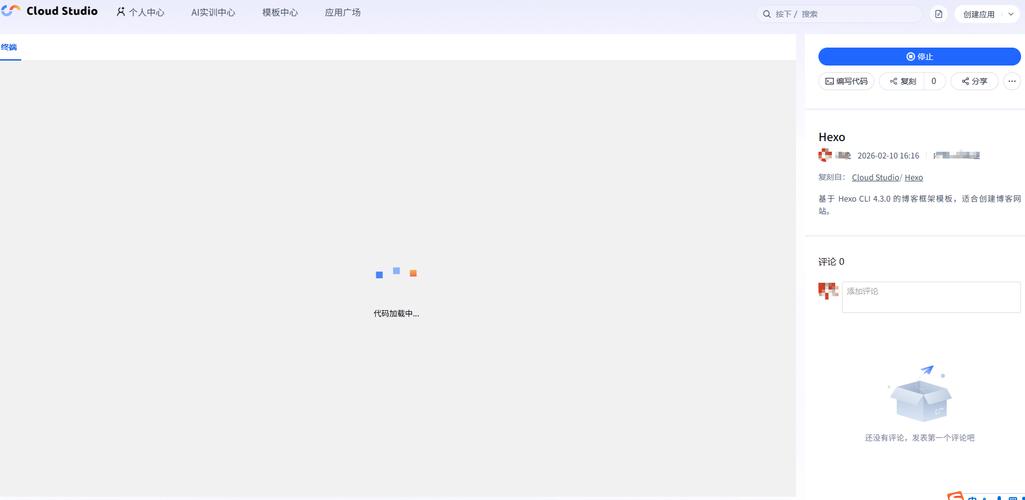Viewport: 1025px width, 500px height.
Task: Open the document icon beside search
Action: [x=938, y=14]
